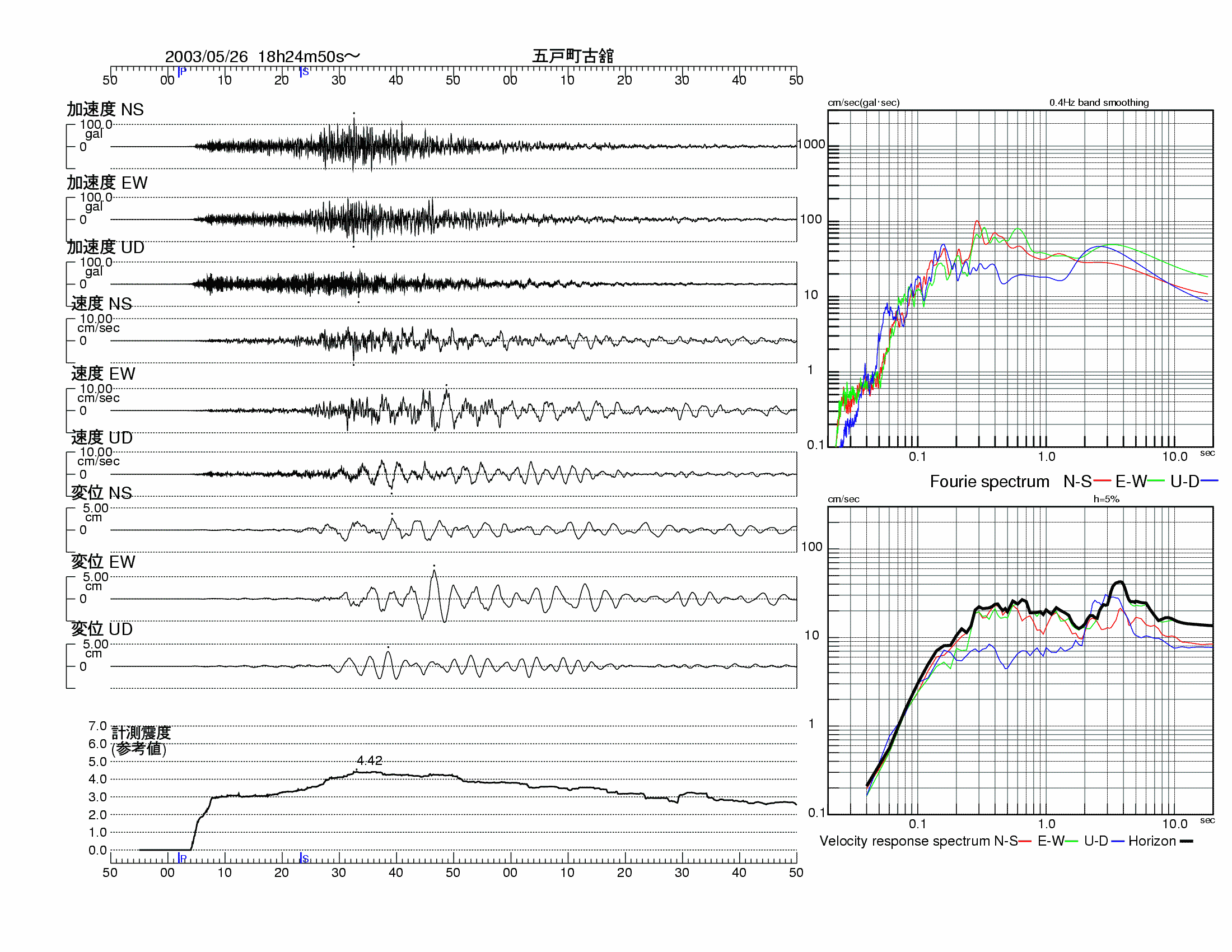The image size is (1232, 952).
Task: Click the P-wave marker on top time axis
Action: 181,72
